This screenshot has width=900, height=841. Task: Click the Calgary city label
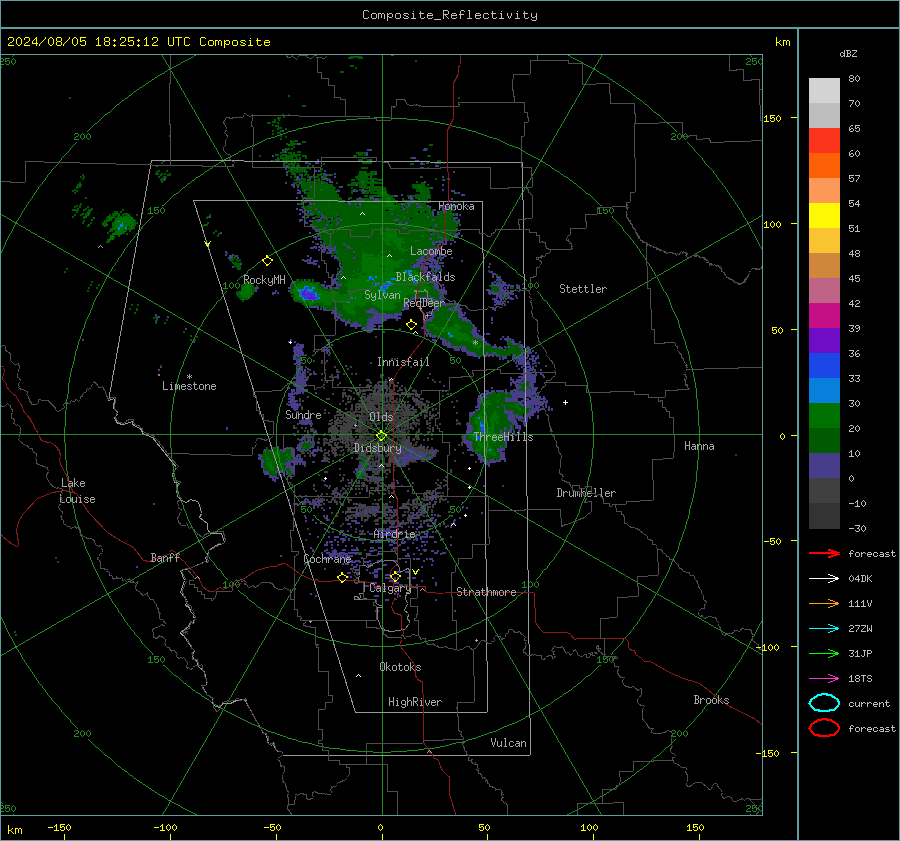coord(390,588)
